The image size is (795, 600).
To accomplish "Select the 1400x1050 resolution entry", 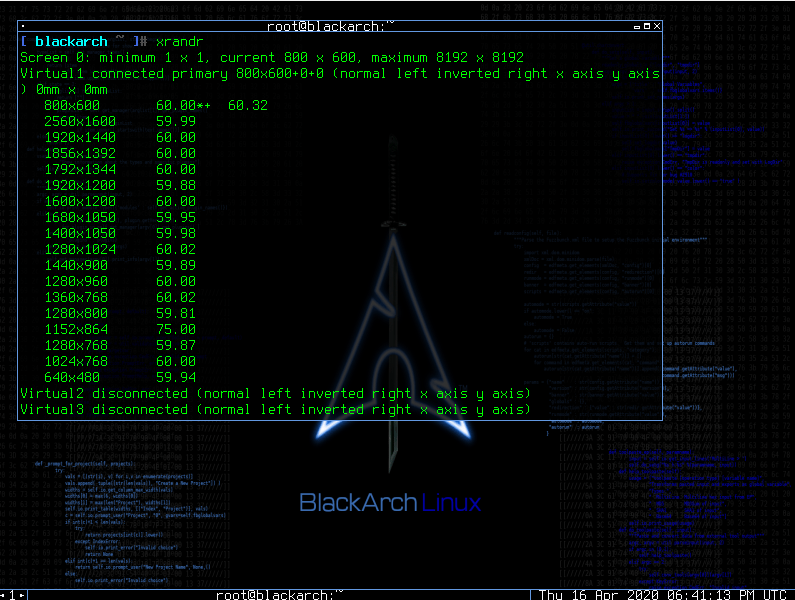I will tap(80, 233).
